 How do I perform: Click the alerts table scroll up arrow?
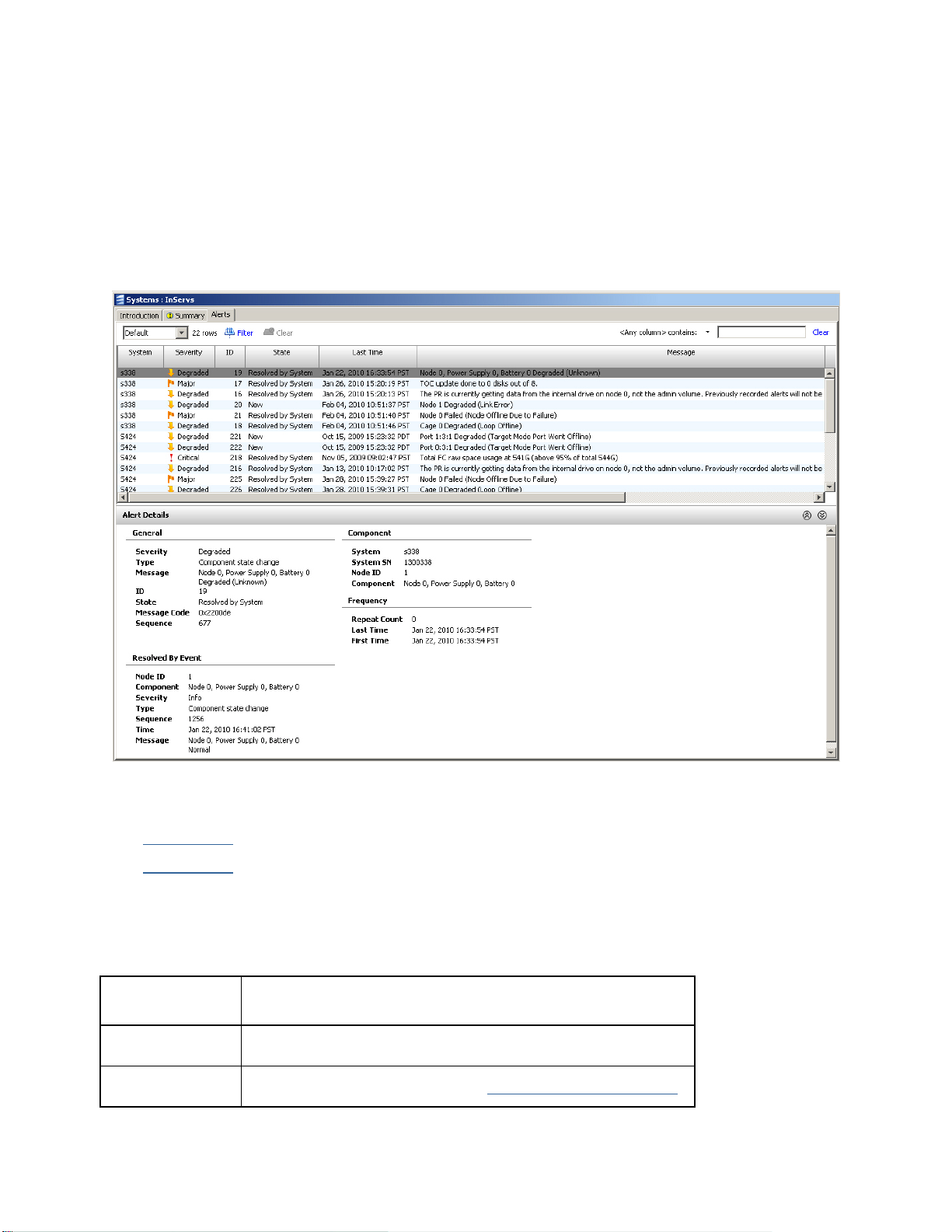pos(830,373)
